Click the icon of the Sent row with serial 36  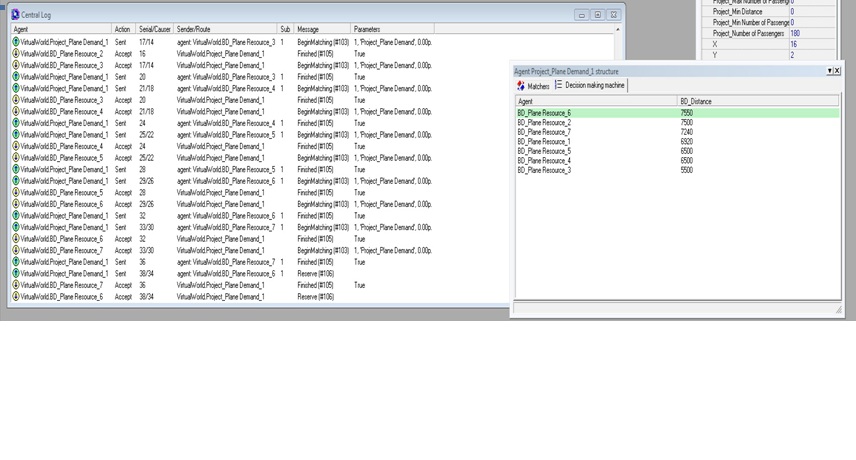pos(16,262)
